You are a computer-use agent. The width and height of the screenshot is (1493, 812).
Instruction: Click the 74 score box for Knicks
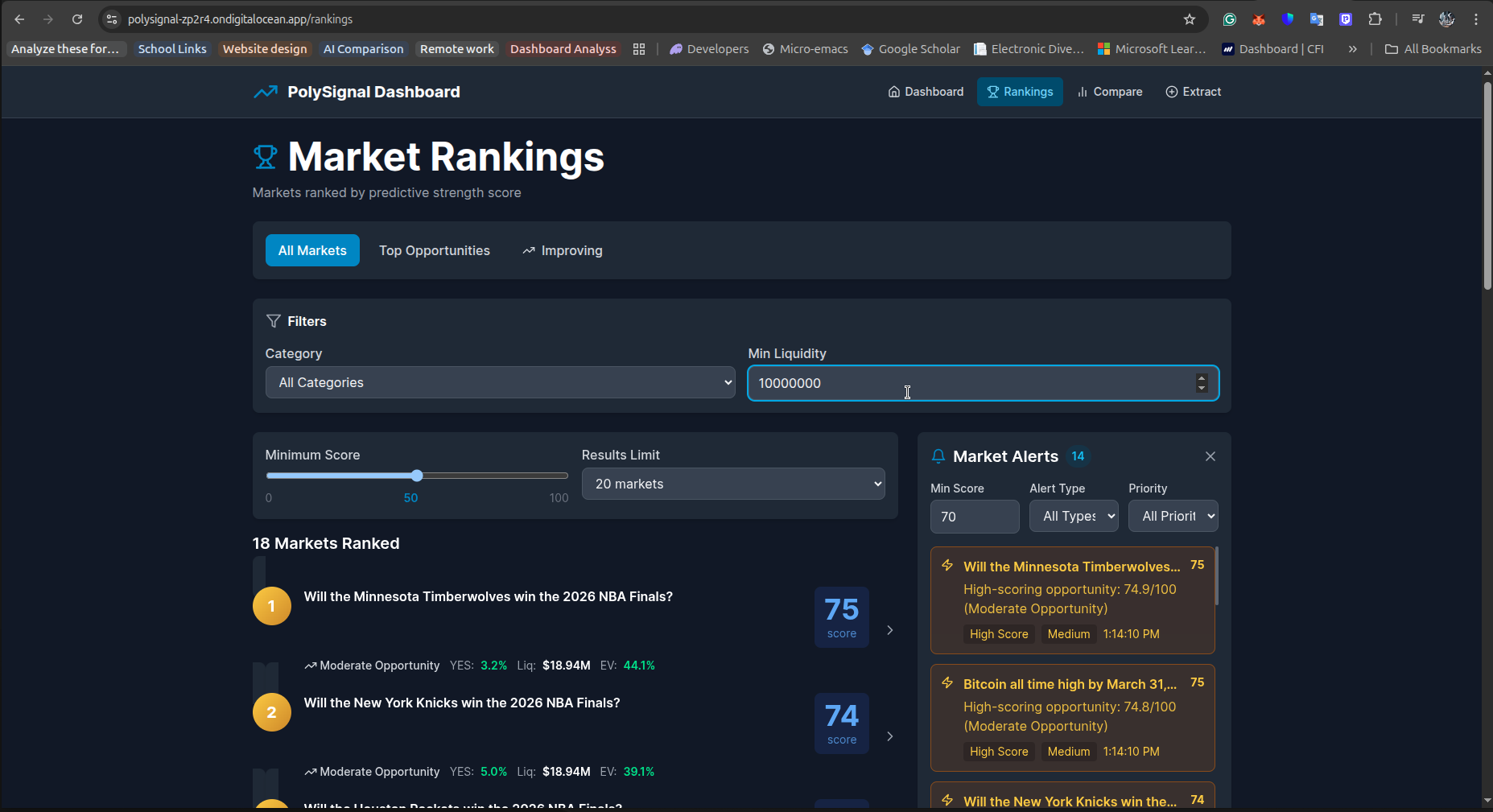[842, 723]
